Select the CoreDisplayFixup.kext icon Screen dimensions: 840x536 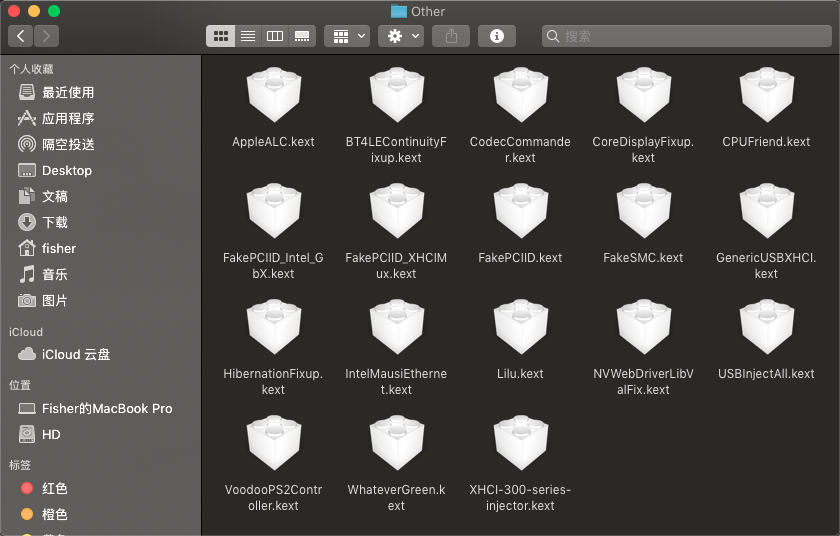pos(643,94)
